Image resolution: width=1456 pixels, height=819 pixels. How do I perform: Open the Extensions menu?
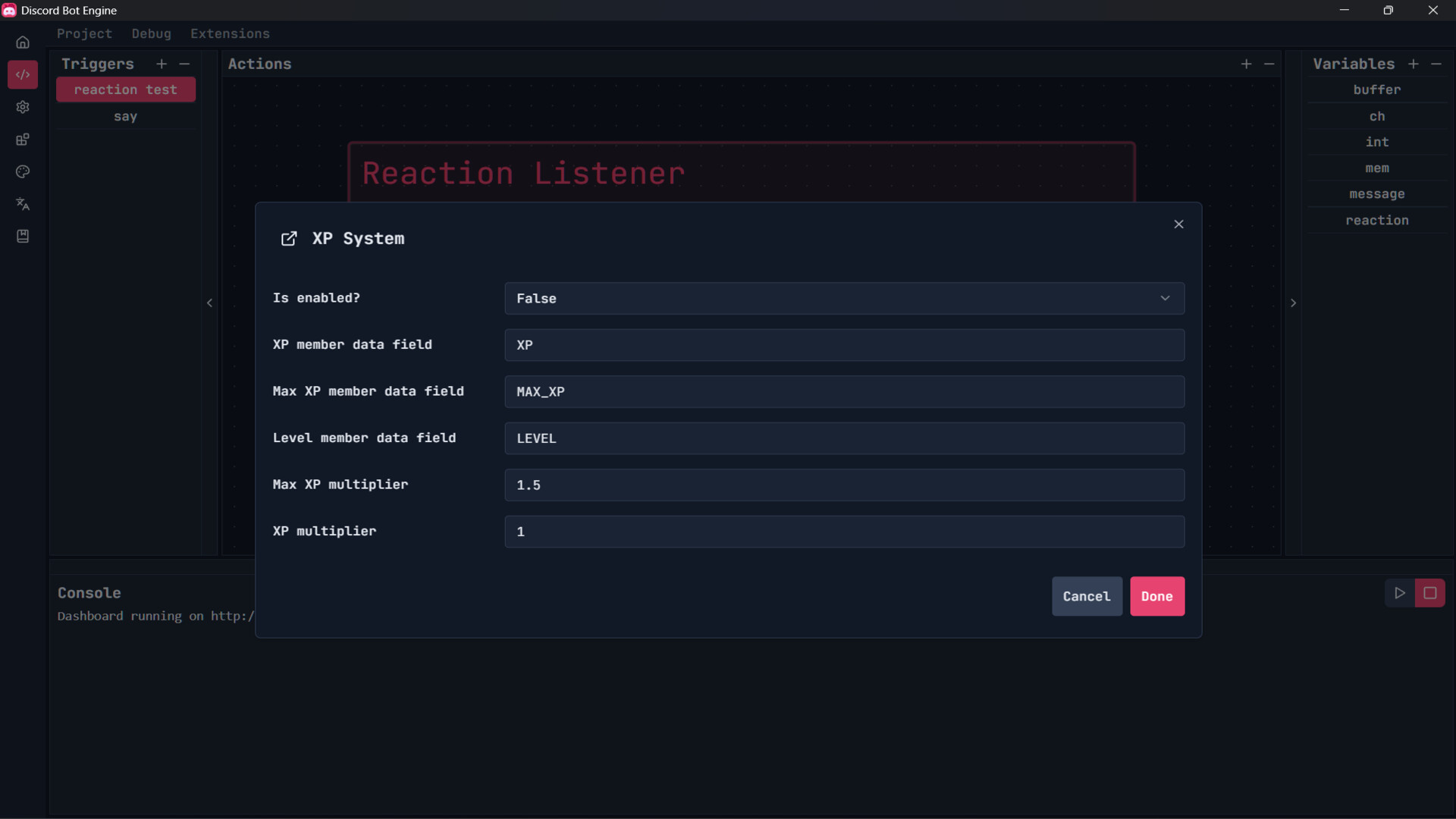[x=230, y=33]
